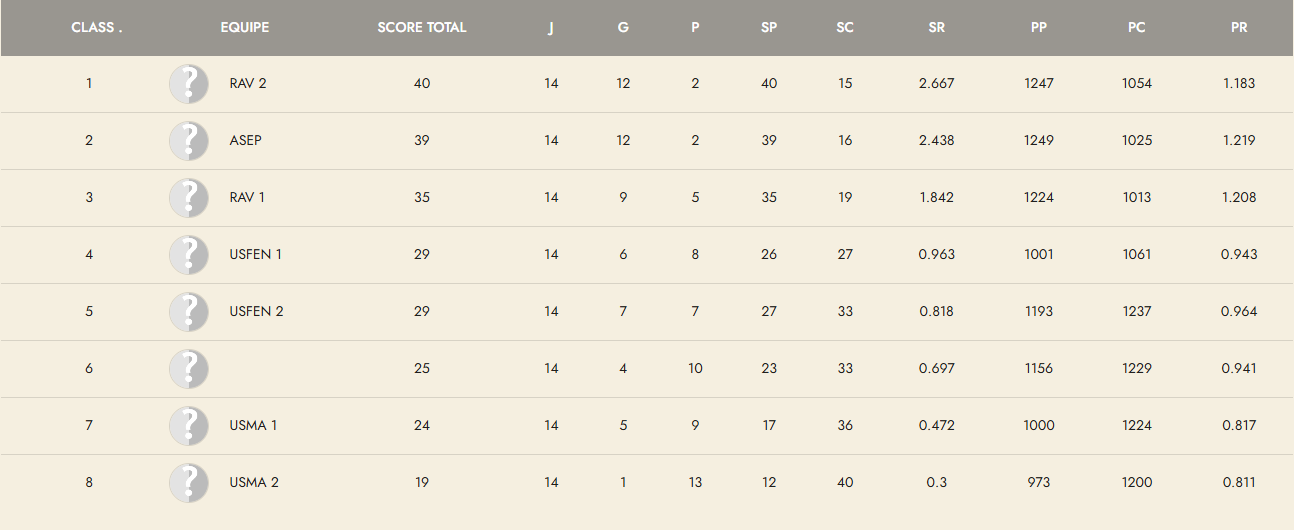The width and height of the screenshot is (1294, 530).
Task: Click the RAV 2 team logo placeholder
Action: [189, 84]
